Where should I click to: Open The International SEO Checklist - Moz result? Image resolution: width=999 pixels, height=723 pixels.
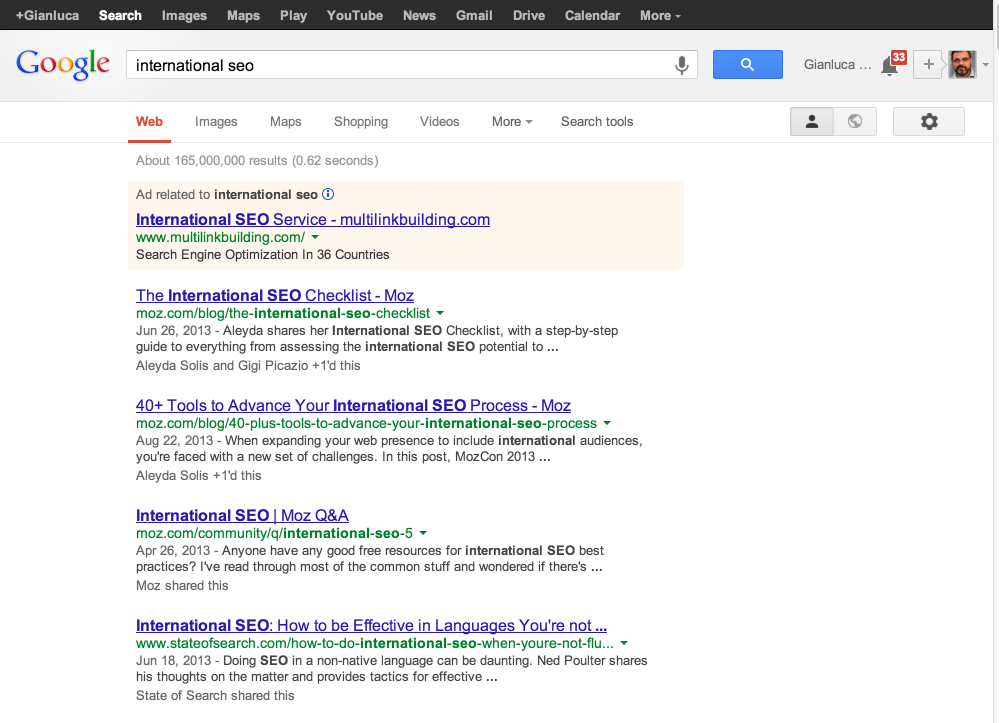pos(274,296)
